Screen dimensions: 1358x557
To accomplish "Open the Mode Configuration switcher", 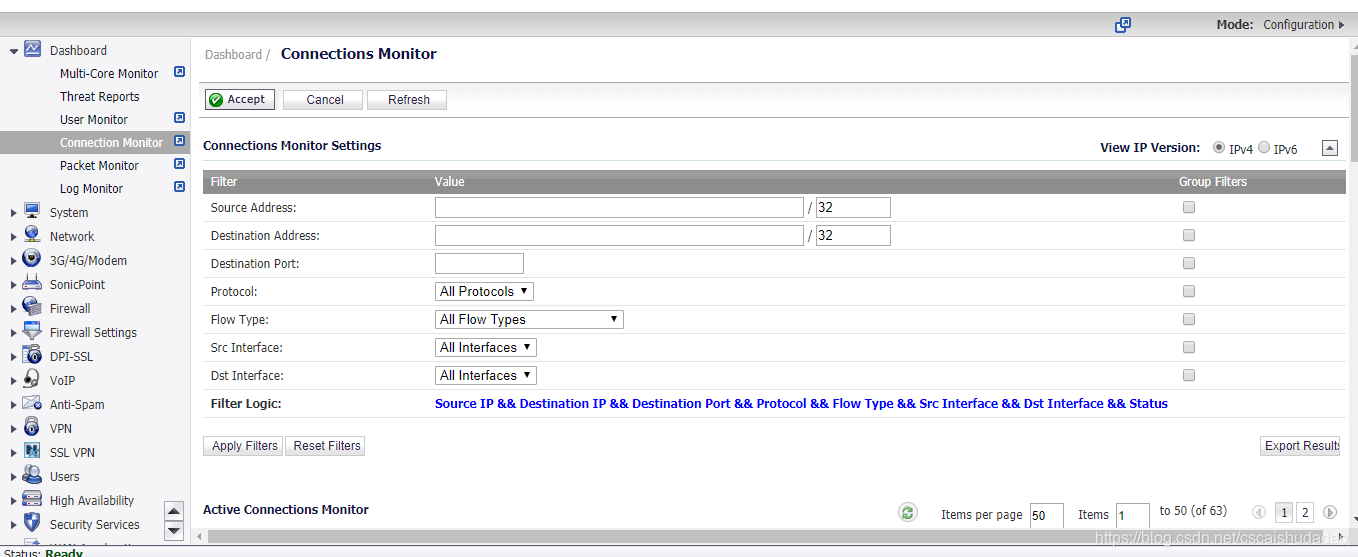I will tap(1304, 25).
